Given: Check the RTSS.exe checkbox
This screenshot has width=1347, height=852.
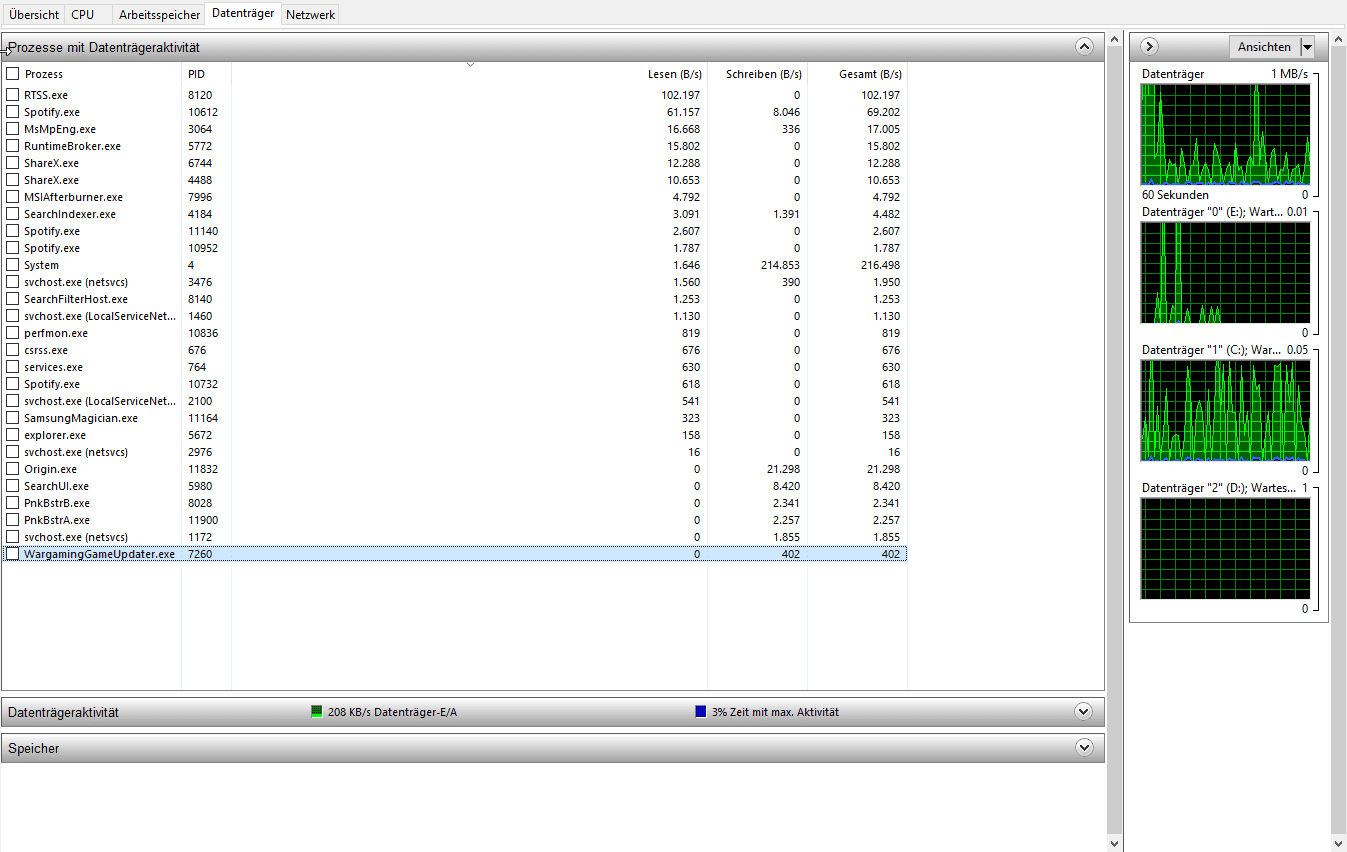Looking at the screenshot, I should pos(13,95).
